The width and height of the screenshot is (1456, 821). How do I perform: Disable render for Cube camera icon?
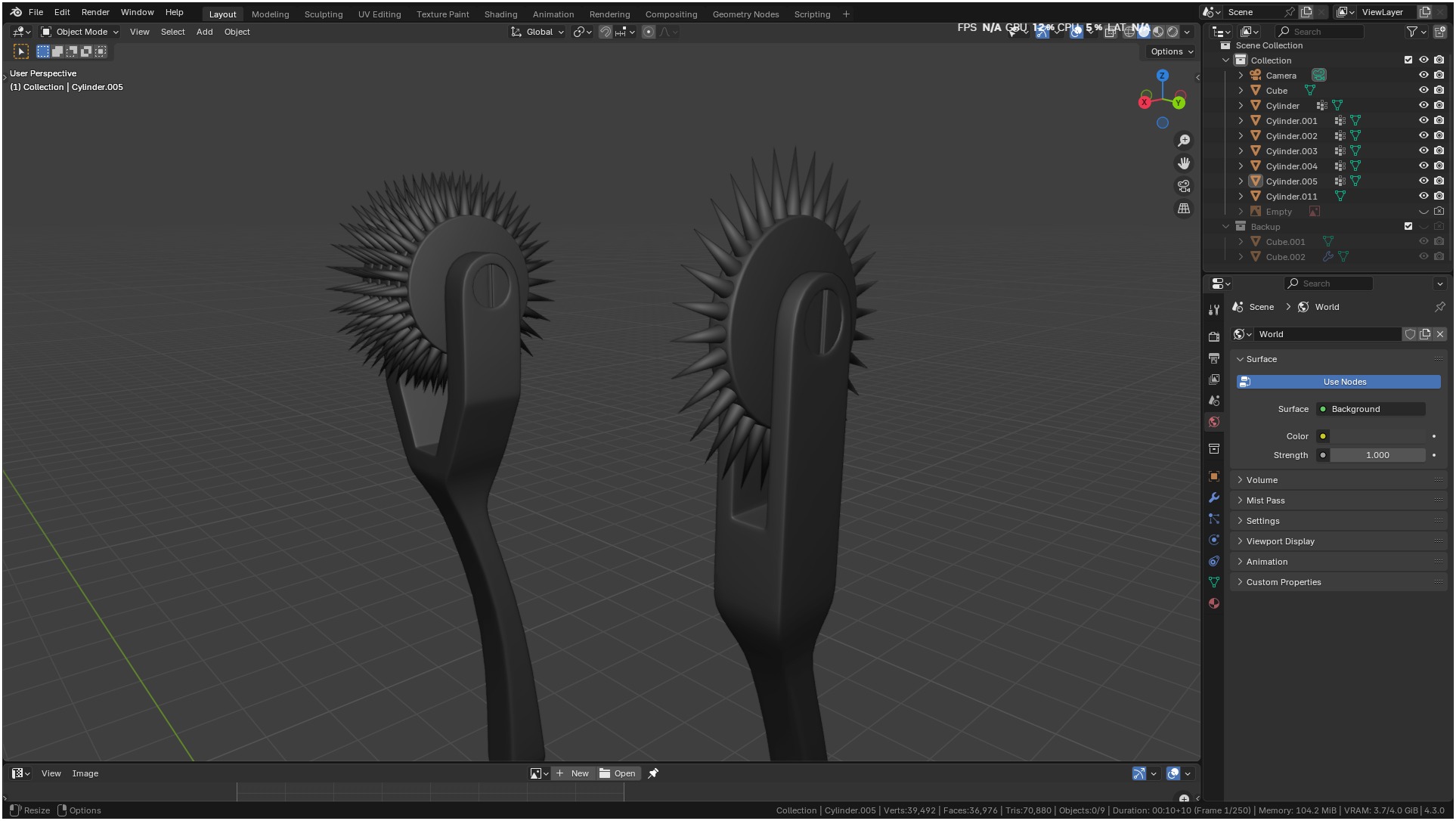[x=1439, y=91]
